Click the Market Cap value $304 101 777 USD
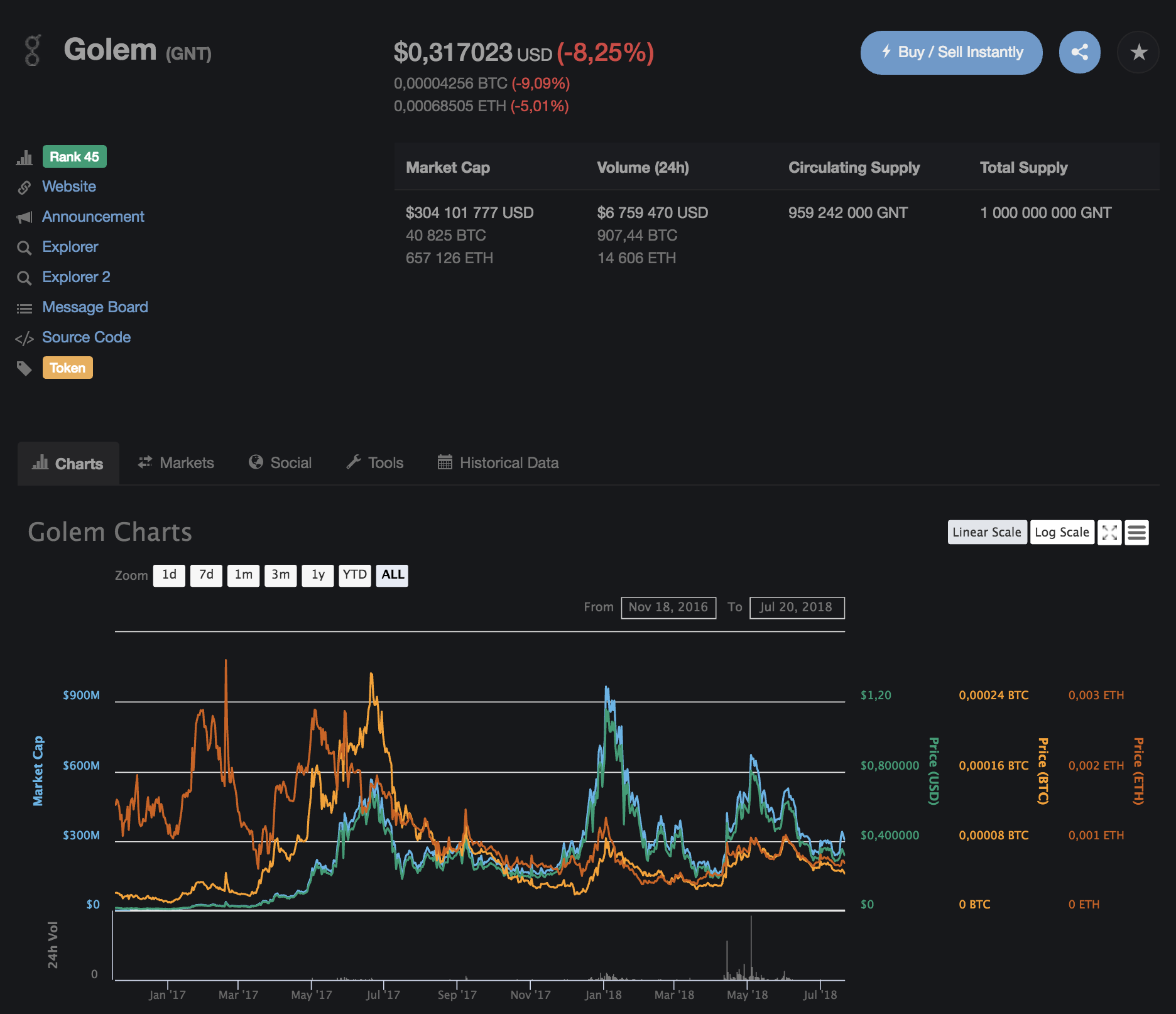Screen dimensions: 1176x1014 coord(470,213)
